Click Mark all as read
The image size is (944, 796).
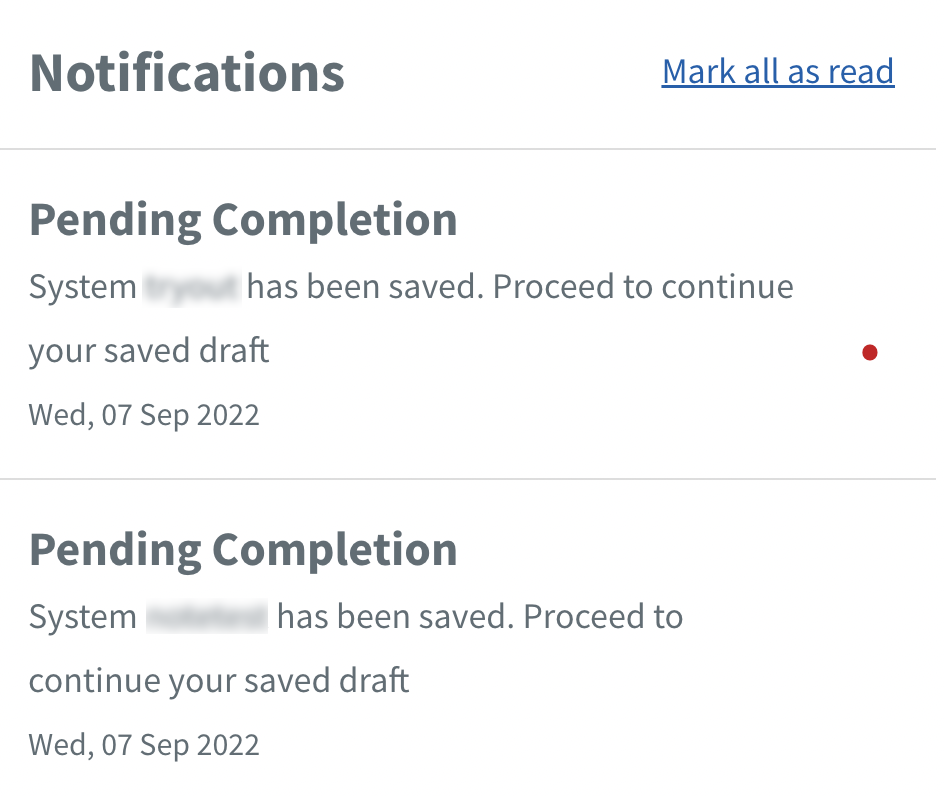coord(778,72)
